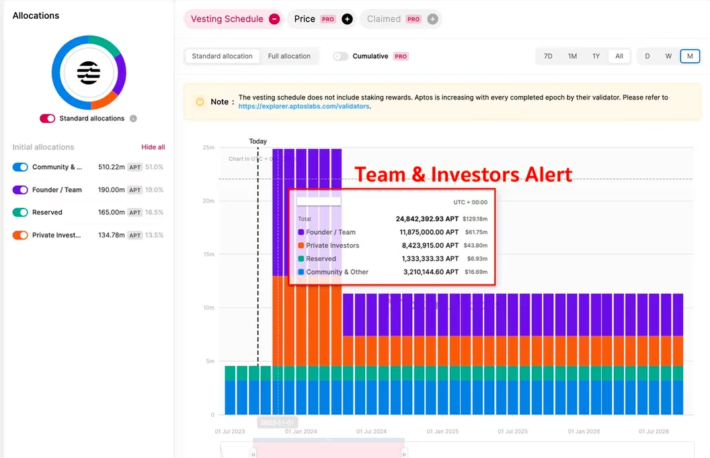Image resolution: width=710 pixels, height=458 pixels.
Task: Click the Allocations panel title
Action: pyautogui.click(x=36, y=16)
